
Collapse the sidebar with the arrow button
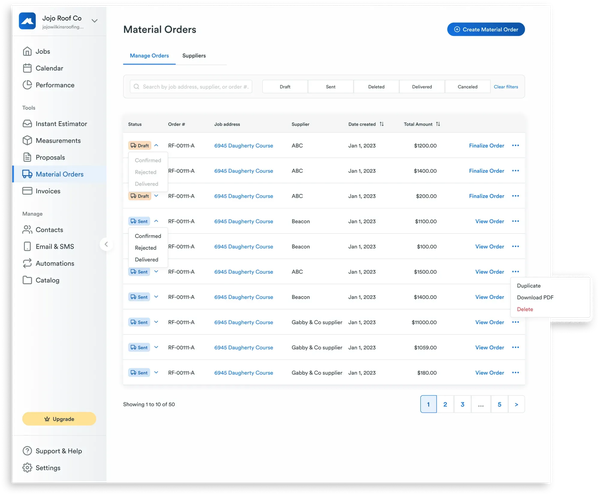coord(106,244)
